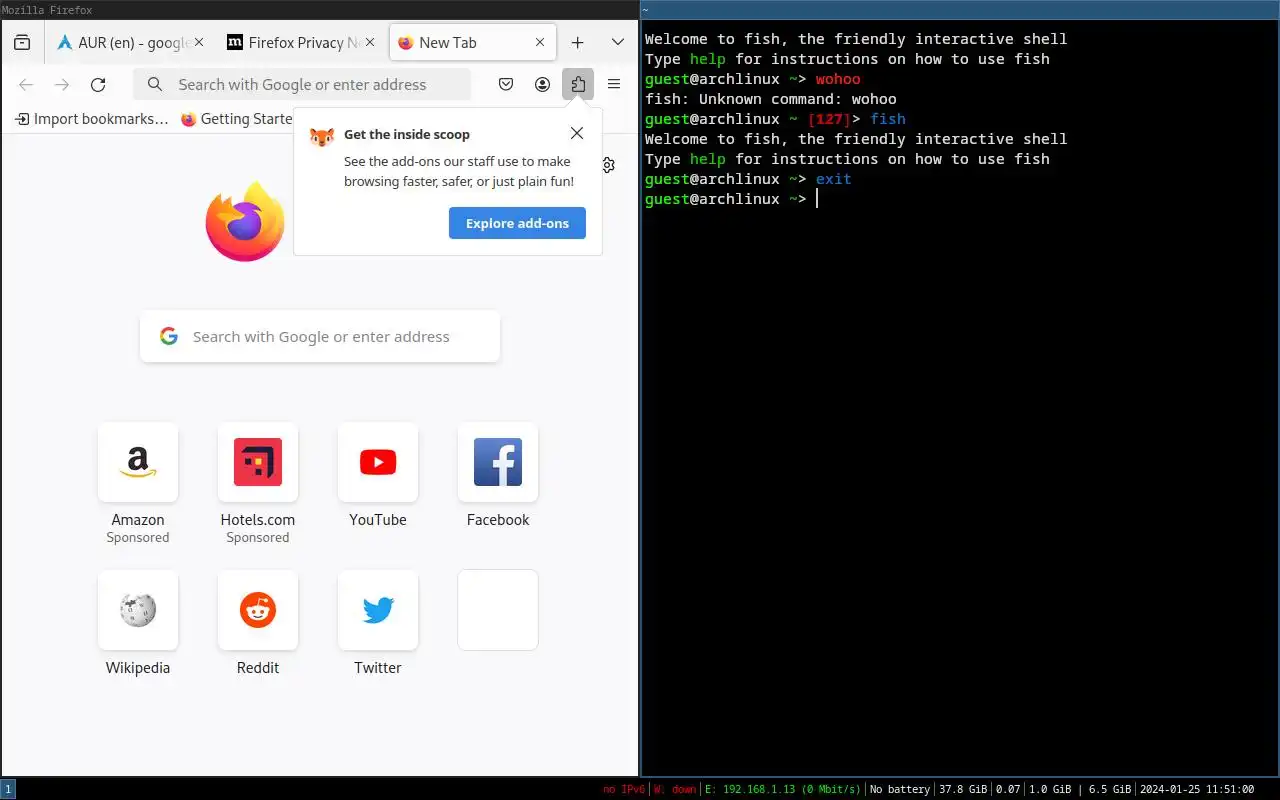This screenshot has width=1280, height=800.
Task: Click the terminal prompt cursor line
Action: point(732,199)
